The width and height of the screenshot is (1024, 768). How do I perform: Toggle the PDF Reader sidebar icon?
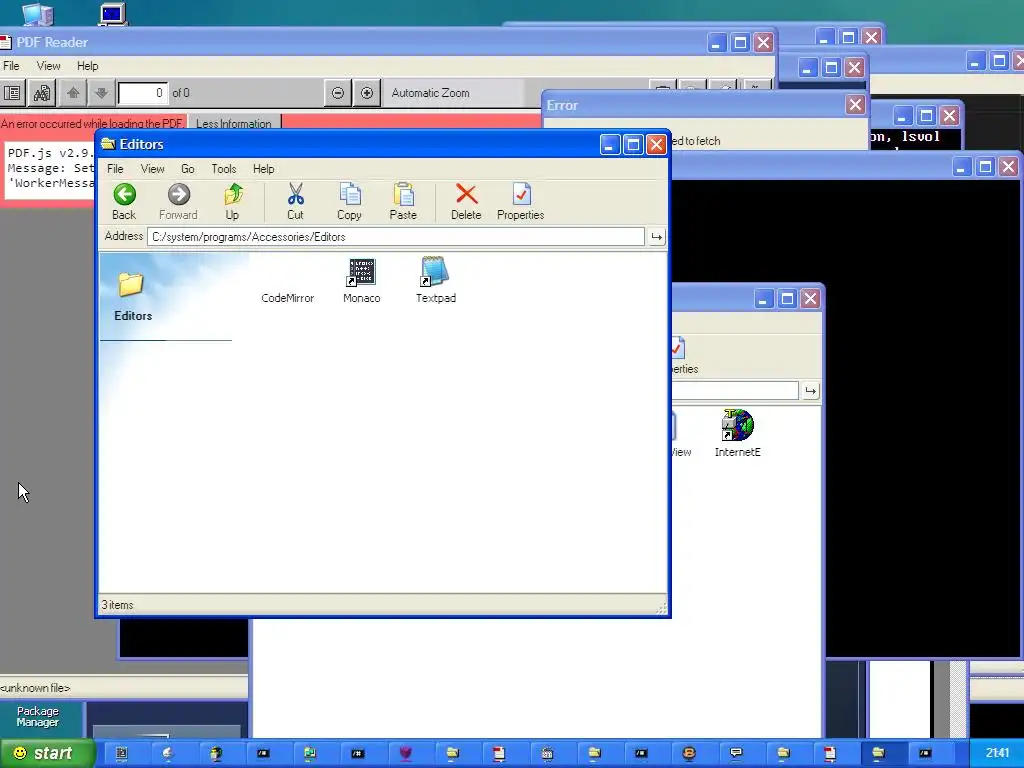point(12,93)
